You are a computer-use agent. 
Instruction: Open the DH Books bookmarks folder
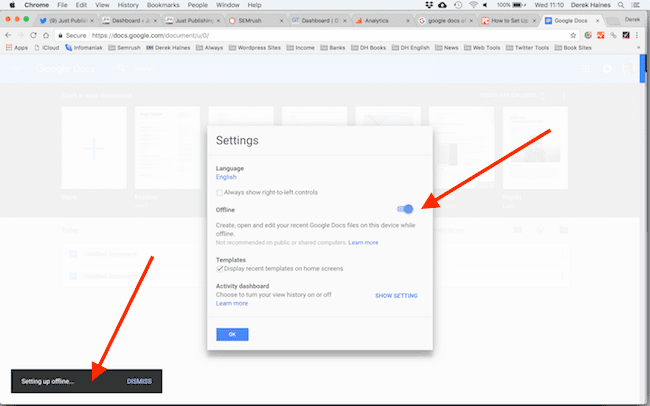click(x=369, y=48)
